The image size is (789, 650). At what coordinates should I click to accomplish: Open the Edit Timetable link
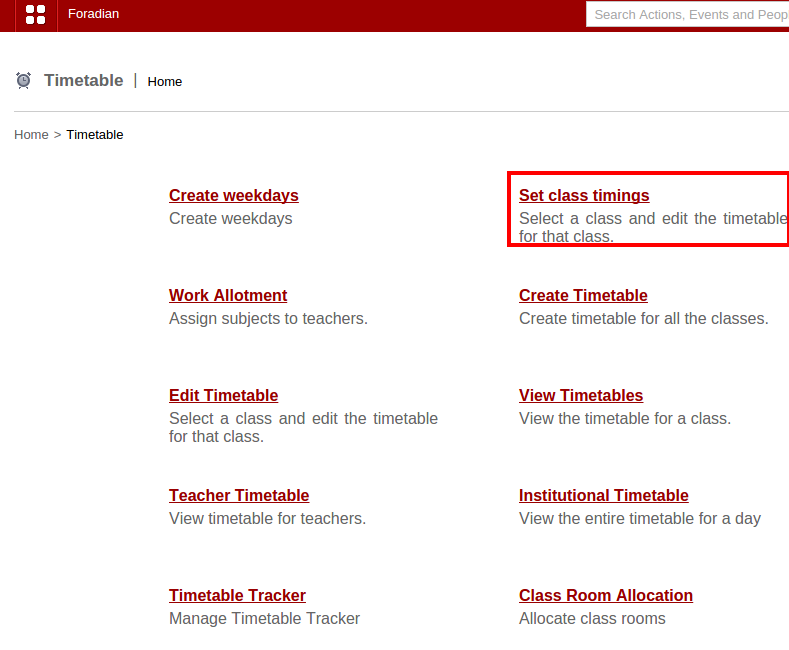[223, 395]
